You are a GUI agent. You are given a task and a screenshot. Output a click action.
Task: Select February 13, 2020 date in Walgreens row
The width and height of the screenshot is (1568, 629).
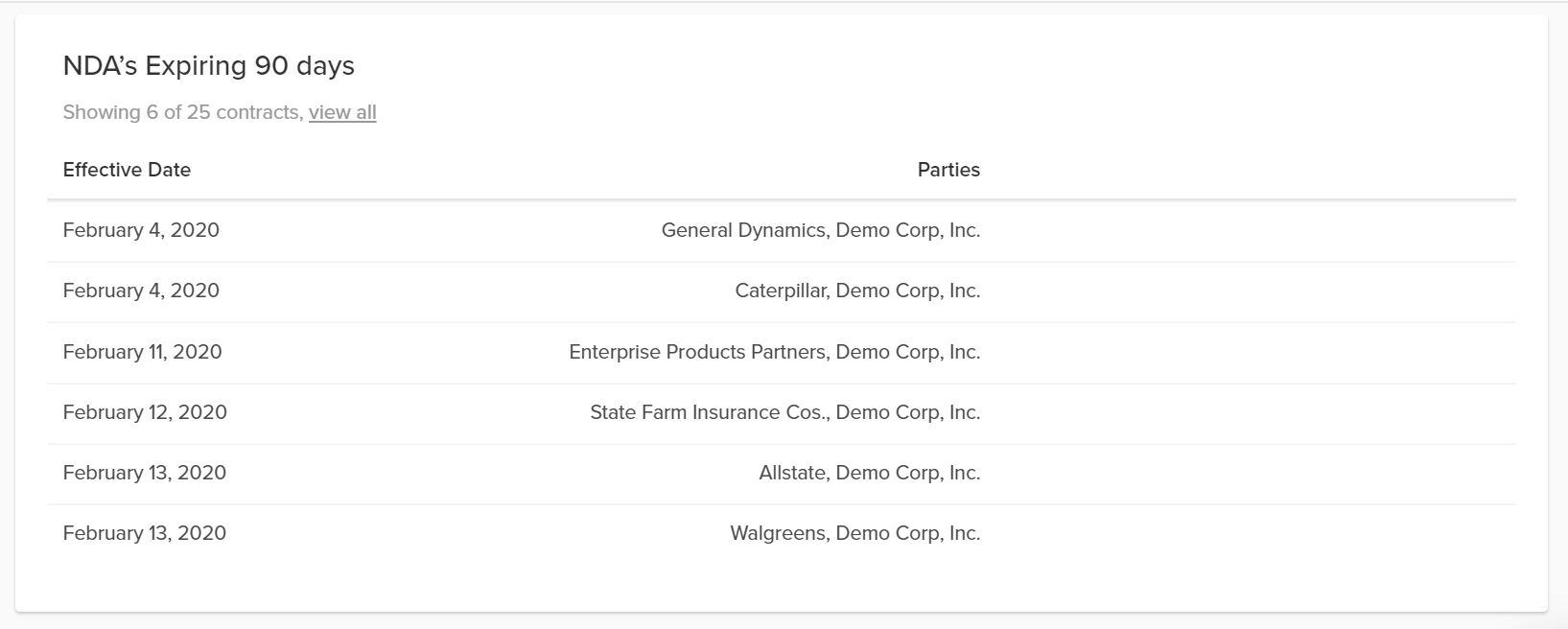coord(145,533)
